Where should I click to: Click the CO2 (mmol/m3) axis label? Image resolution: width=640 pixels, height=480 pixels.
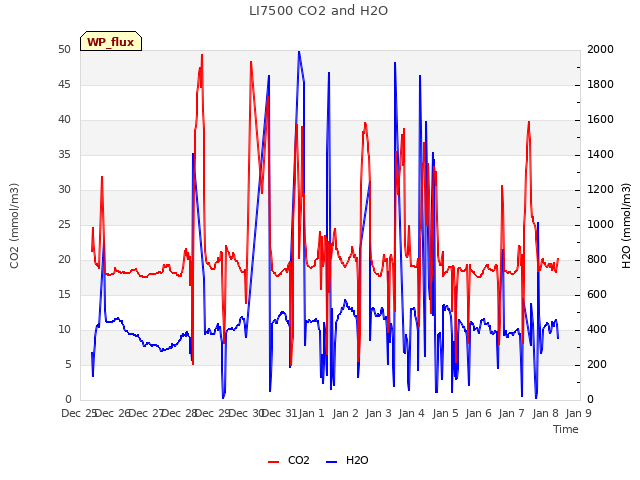[14, 226]
